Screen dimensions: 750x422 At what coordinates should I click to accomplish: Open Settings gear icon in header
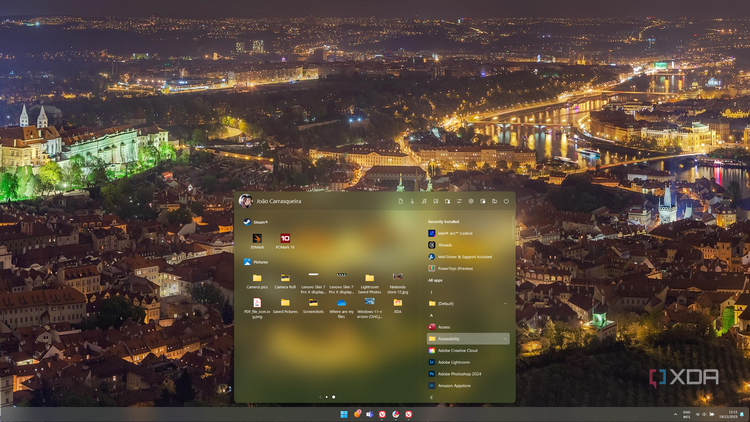click(471, 201)
